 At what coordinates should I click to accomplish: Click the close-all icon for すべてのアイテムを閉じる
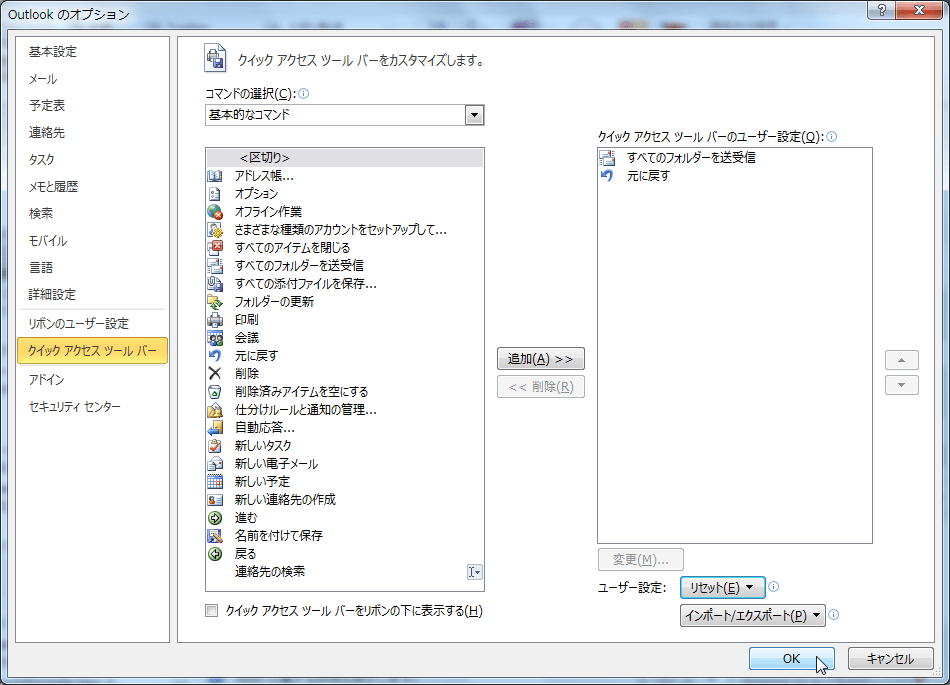pos(215,248)
